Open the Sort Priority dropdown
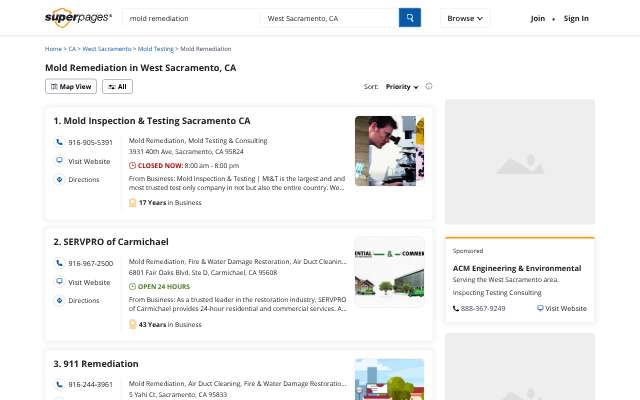The width and height of the screenshot is (640, 400). 402,87
